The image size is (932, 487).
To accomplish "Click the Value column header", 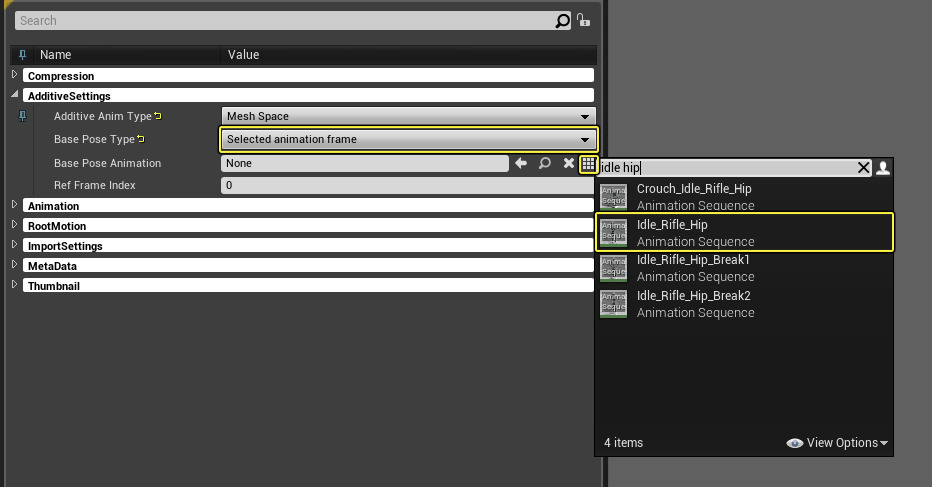I will (243, 55).
